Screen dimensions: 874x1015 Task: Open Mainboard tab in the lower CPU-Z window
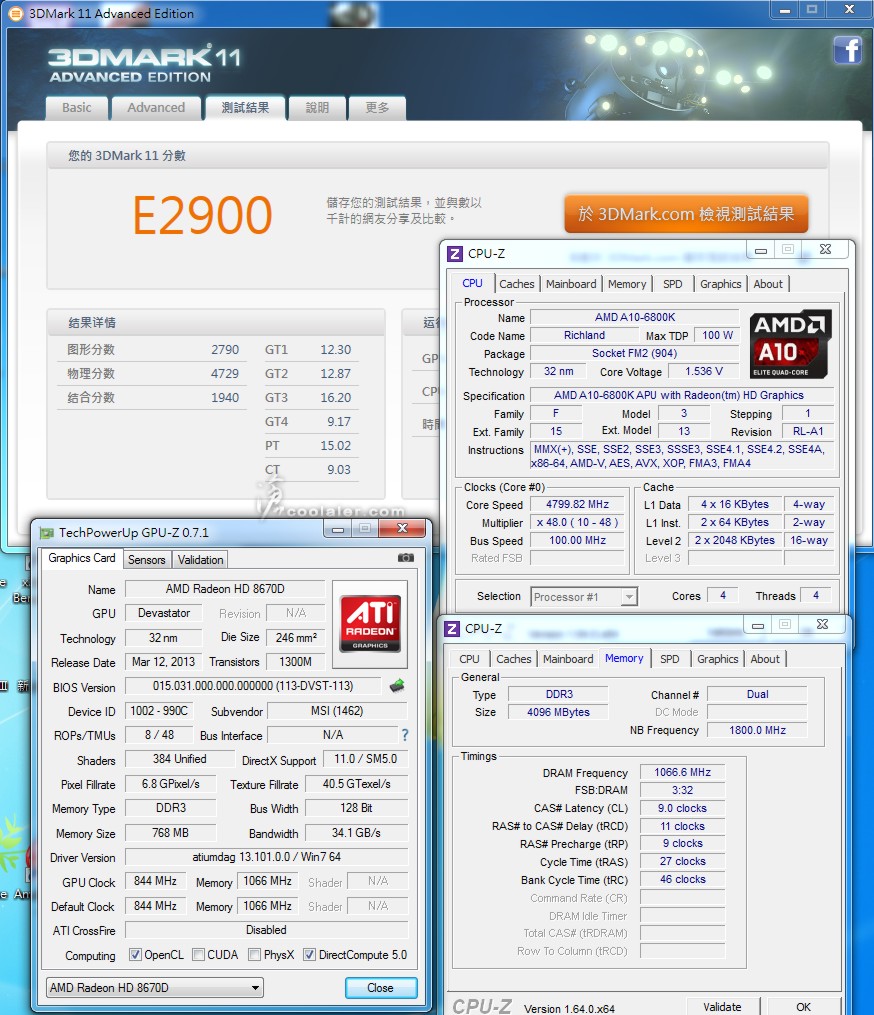[x=568, y=659]
